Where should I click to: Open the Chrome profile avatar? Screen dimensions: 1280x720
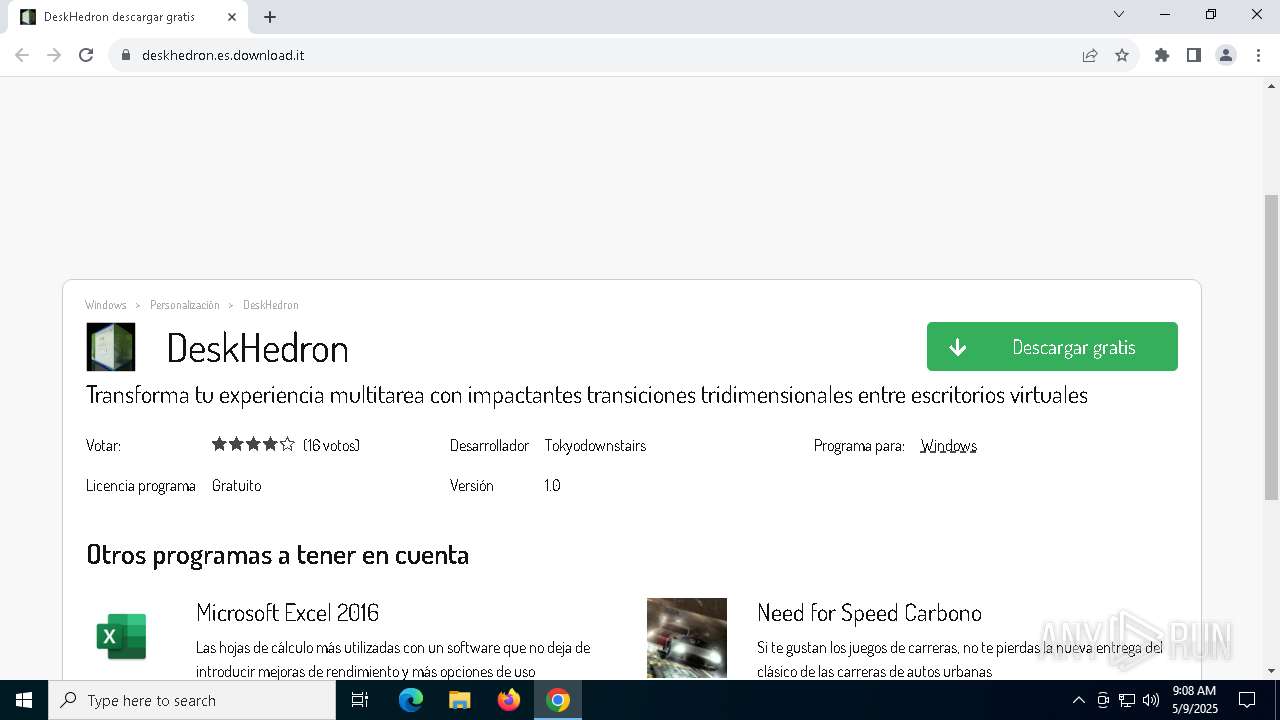(x=1226, y=55)
